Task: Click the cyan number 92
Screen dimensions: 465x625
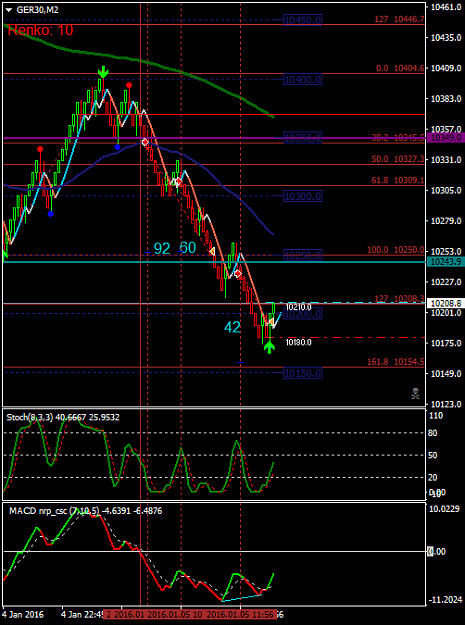Action: (x=162, y=249)
